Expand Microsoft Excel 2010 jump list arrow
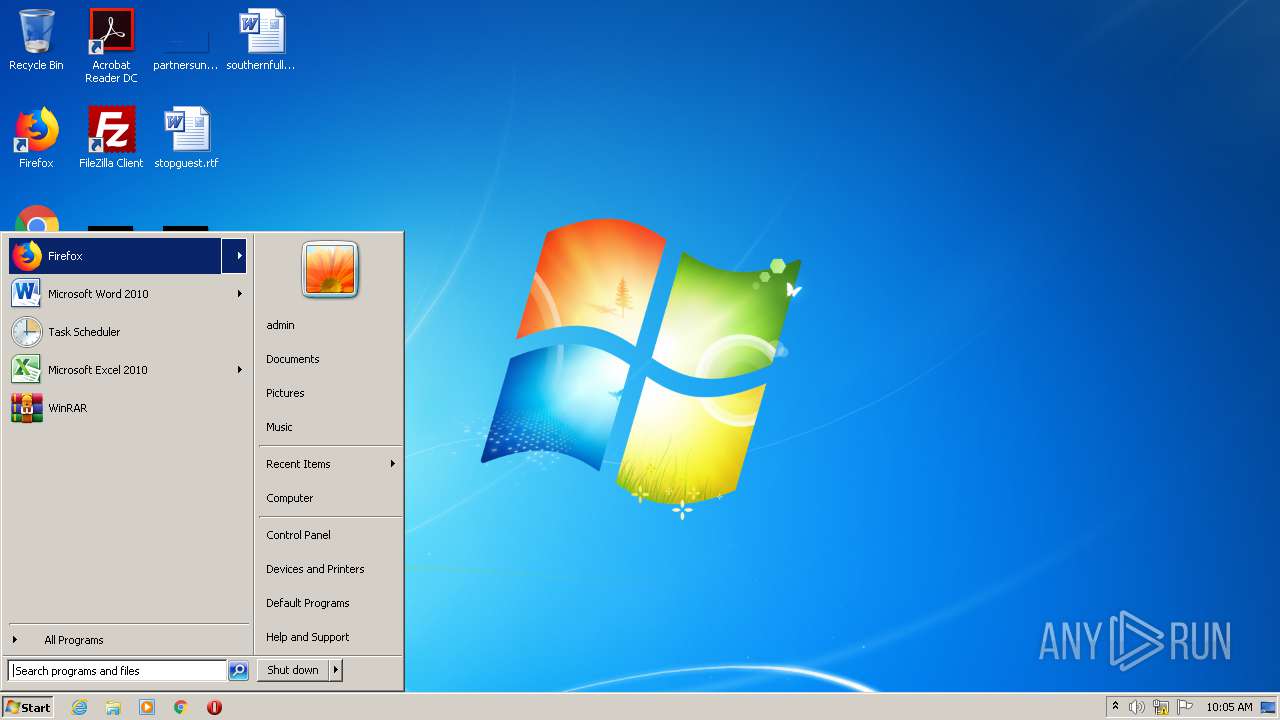 click(239, 370)
